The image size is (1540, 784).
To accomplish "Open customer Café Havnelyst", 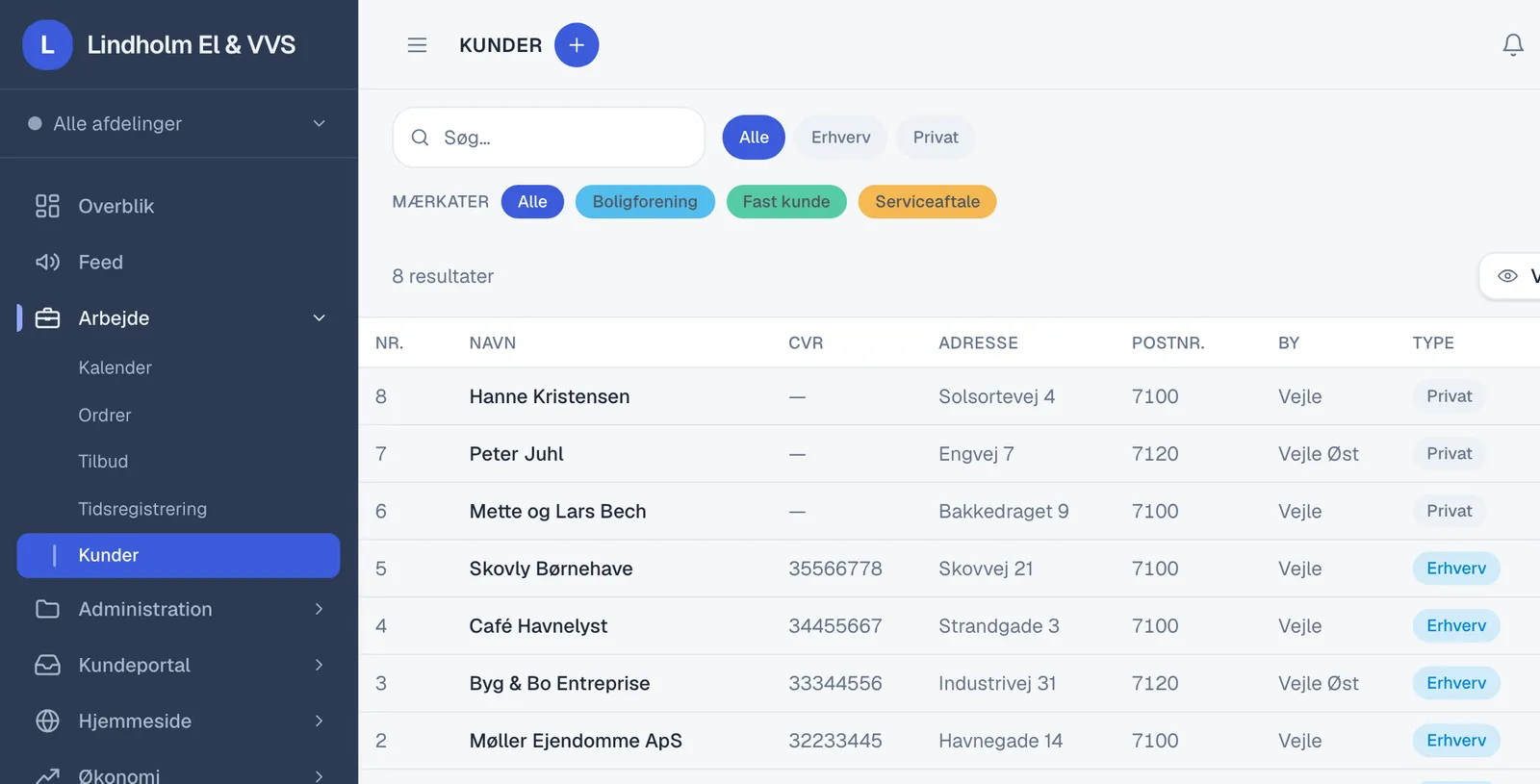I will click(x=538, y=626).
